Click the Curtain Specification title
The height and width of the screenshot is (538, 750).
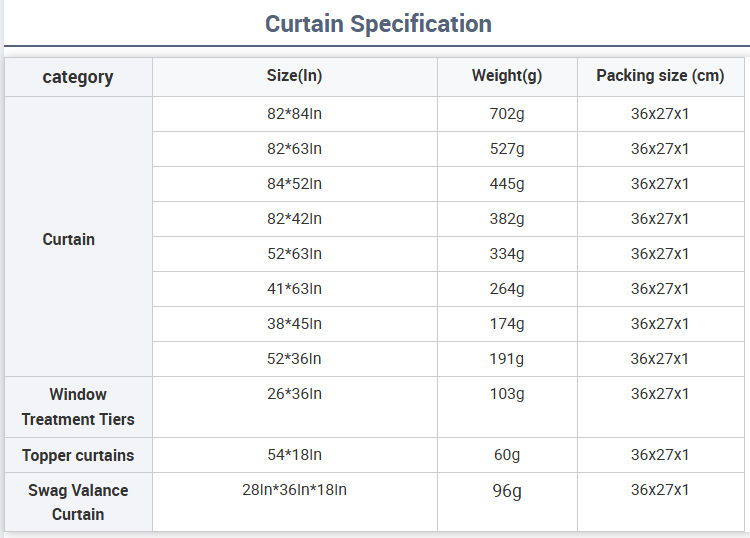378,24
